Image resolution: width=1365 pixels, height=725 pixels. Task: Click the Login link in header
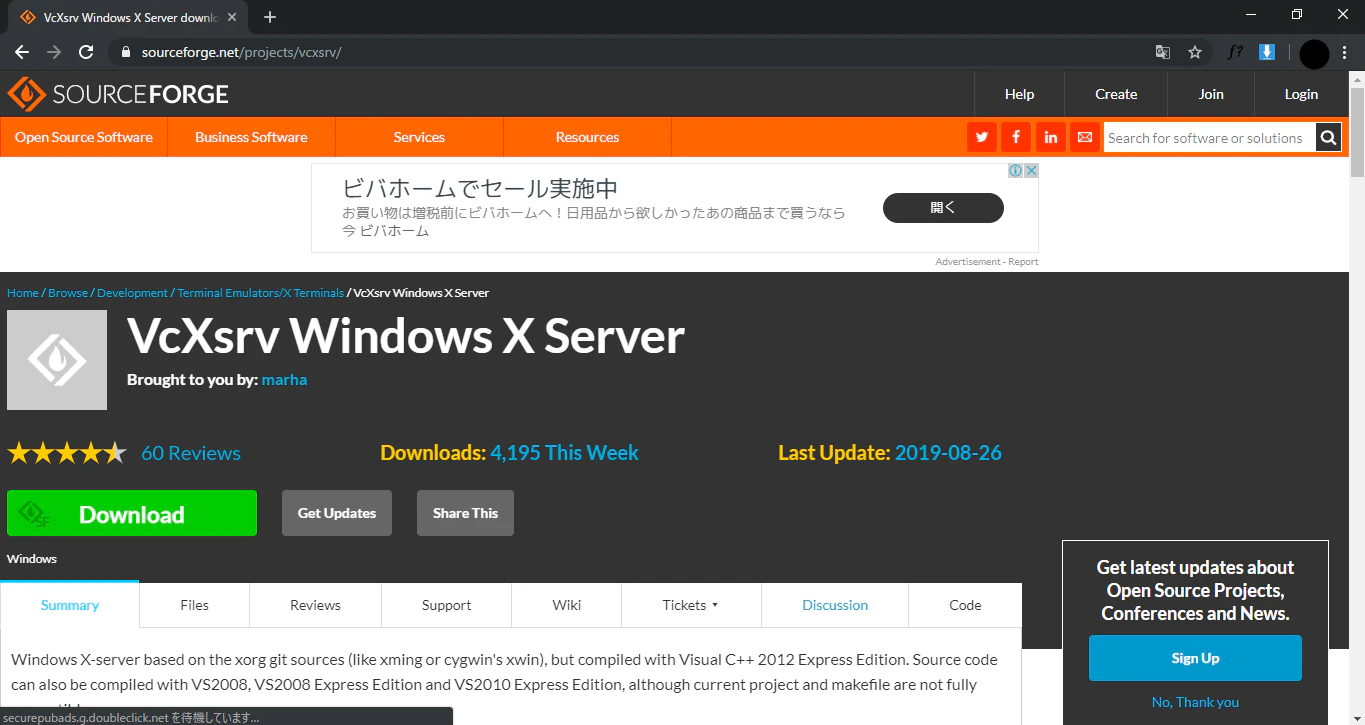(1301, 94)
